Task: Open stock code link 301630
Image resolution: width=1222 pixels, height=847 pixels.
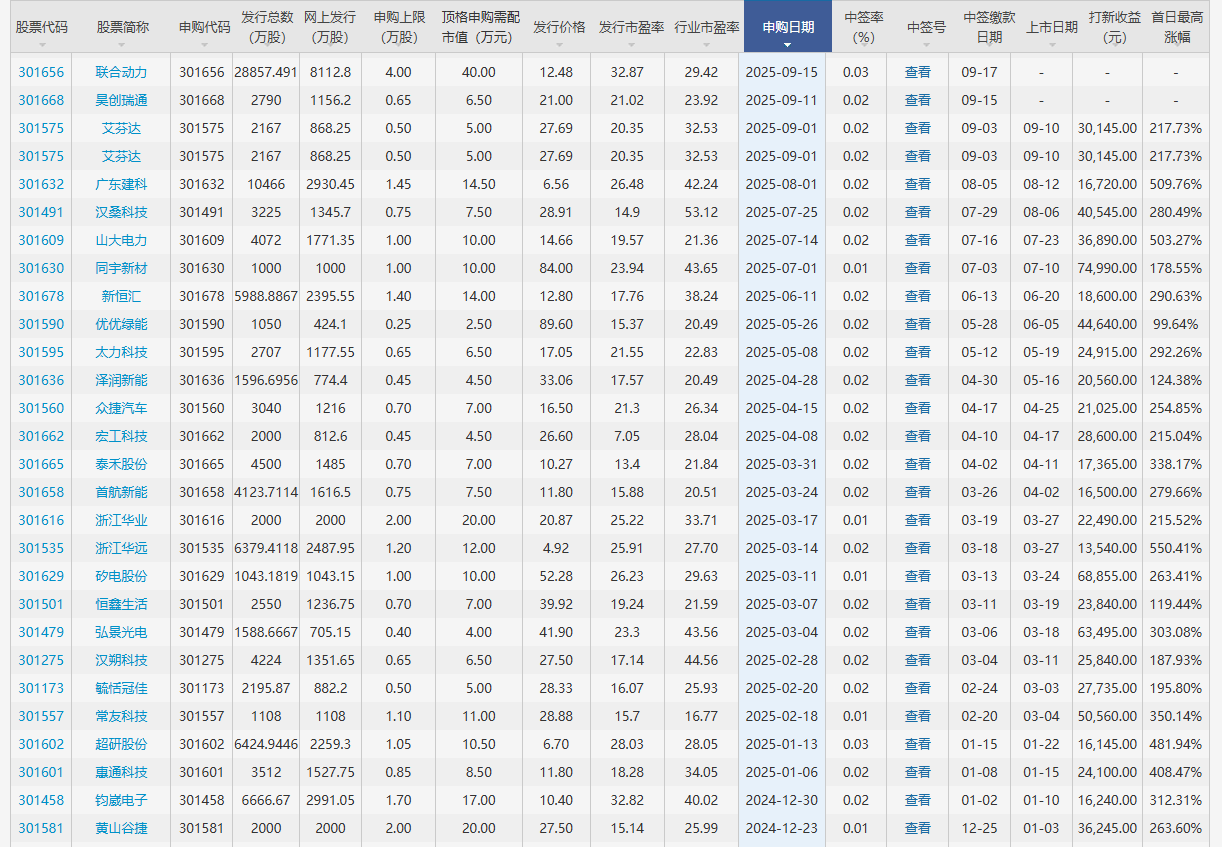Action: (x=41, y=268)
